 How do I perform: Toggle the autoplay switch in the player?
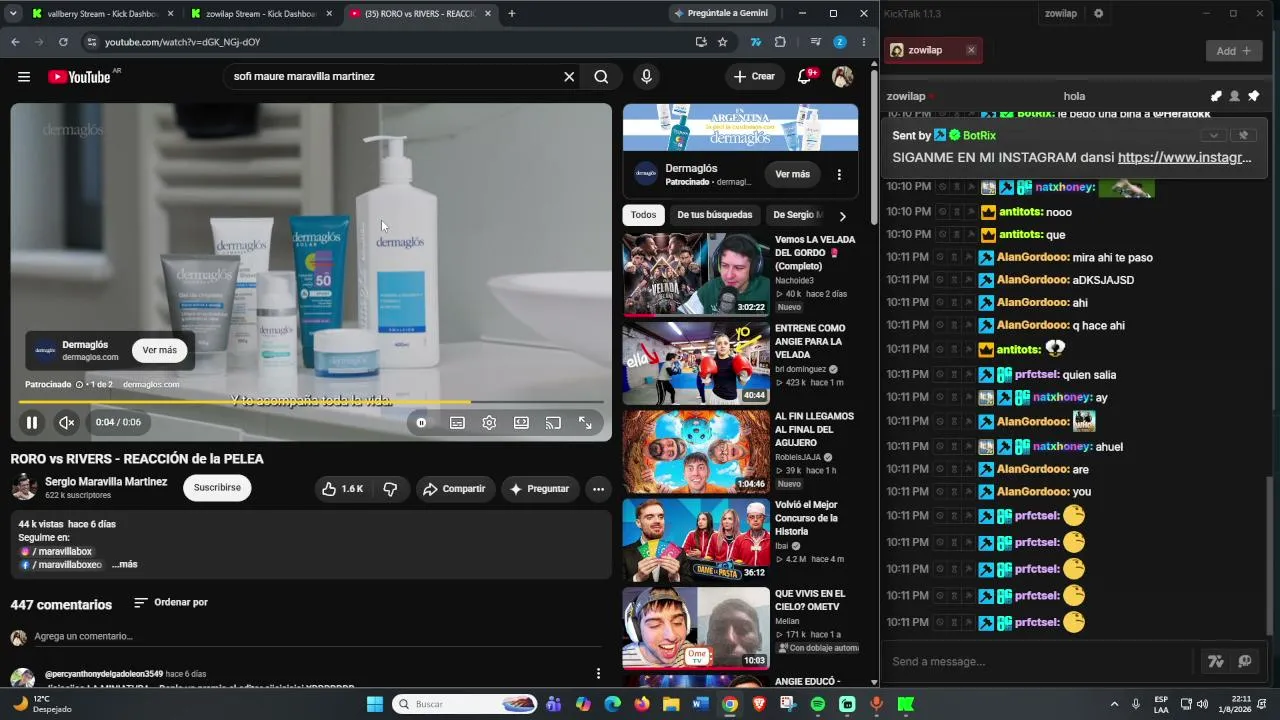point(421,423)
